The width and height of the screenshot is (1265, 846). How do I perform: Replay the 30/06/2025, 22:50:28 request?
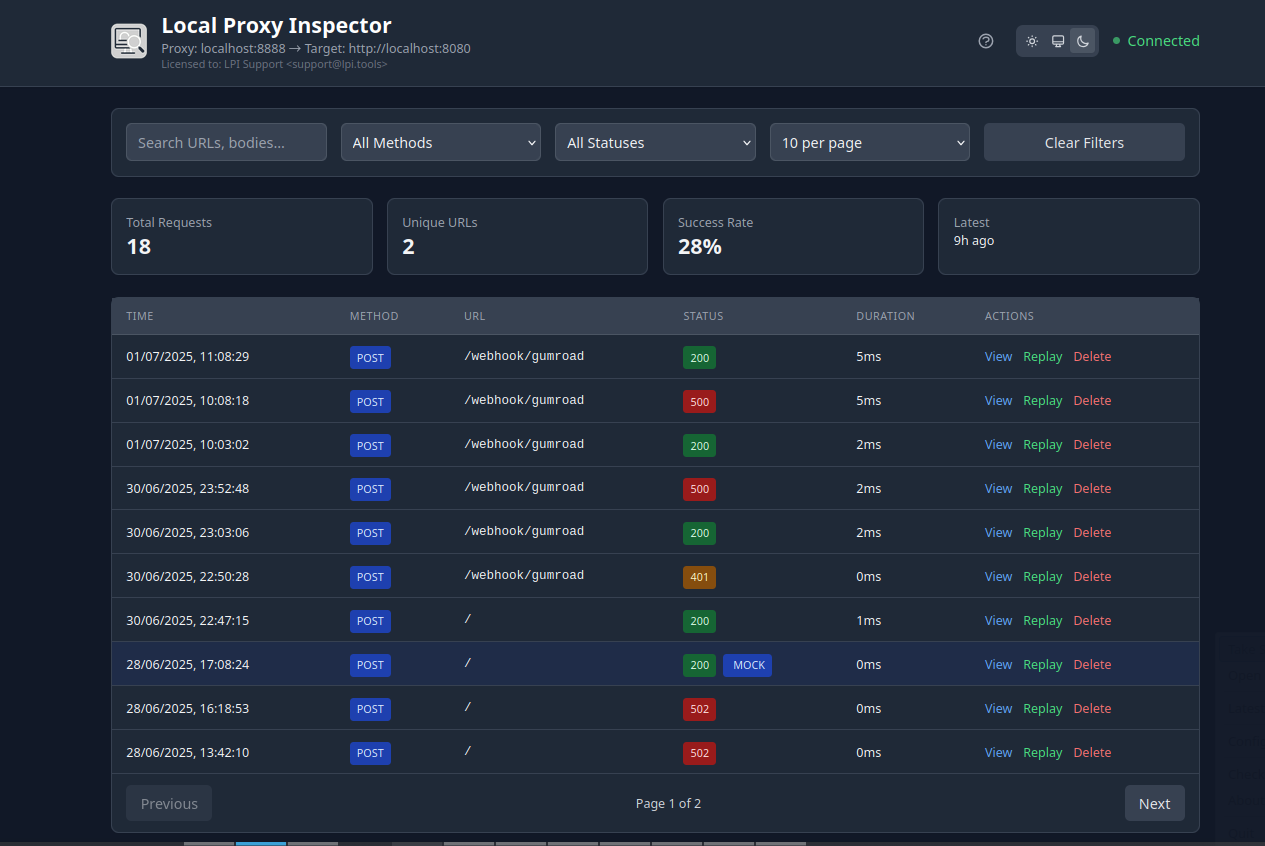(x=1042, y=576)
